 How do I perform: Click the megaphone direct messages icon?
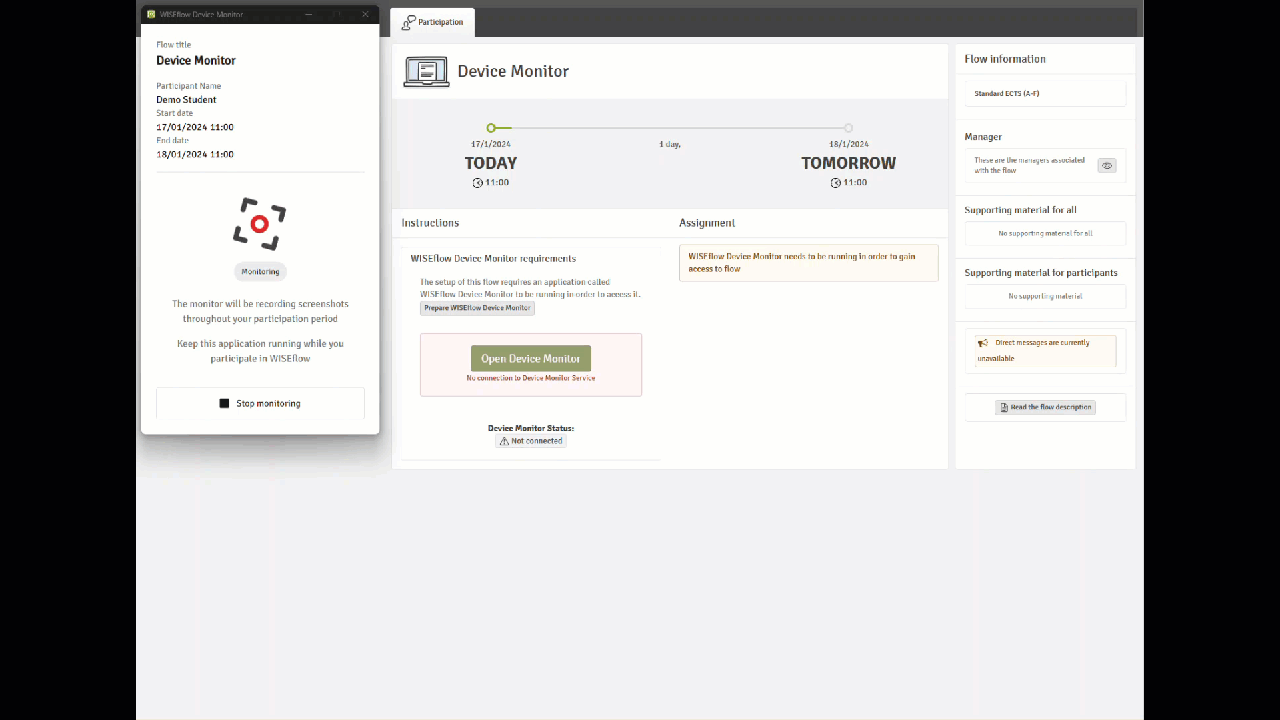[983, 343]
